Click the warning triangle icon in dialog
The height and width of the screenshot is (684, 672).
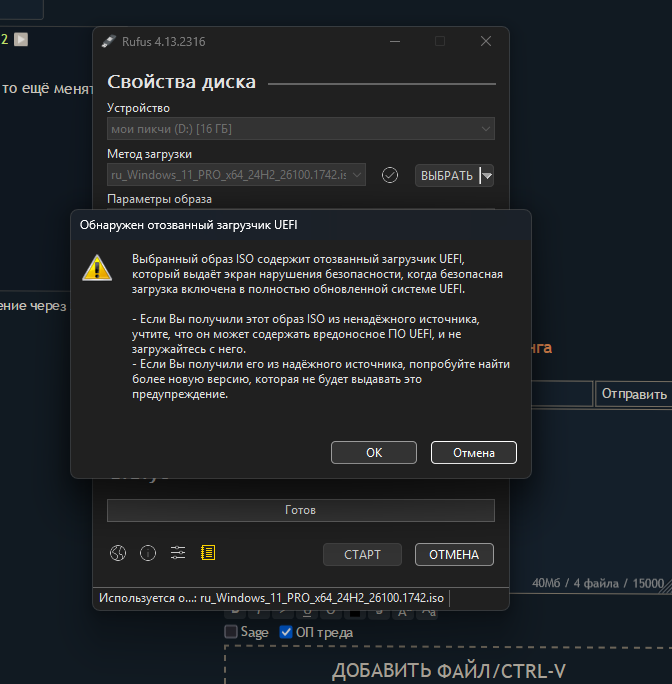pos(97,267)
